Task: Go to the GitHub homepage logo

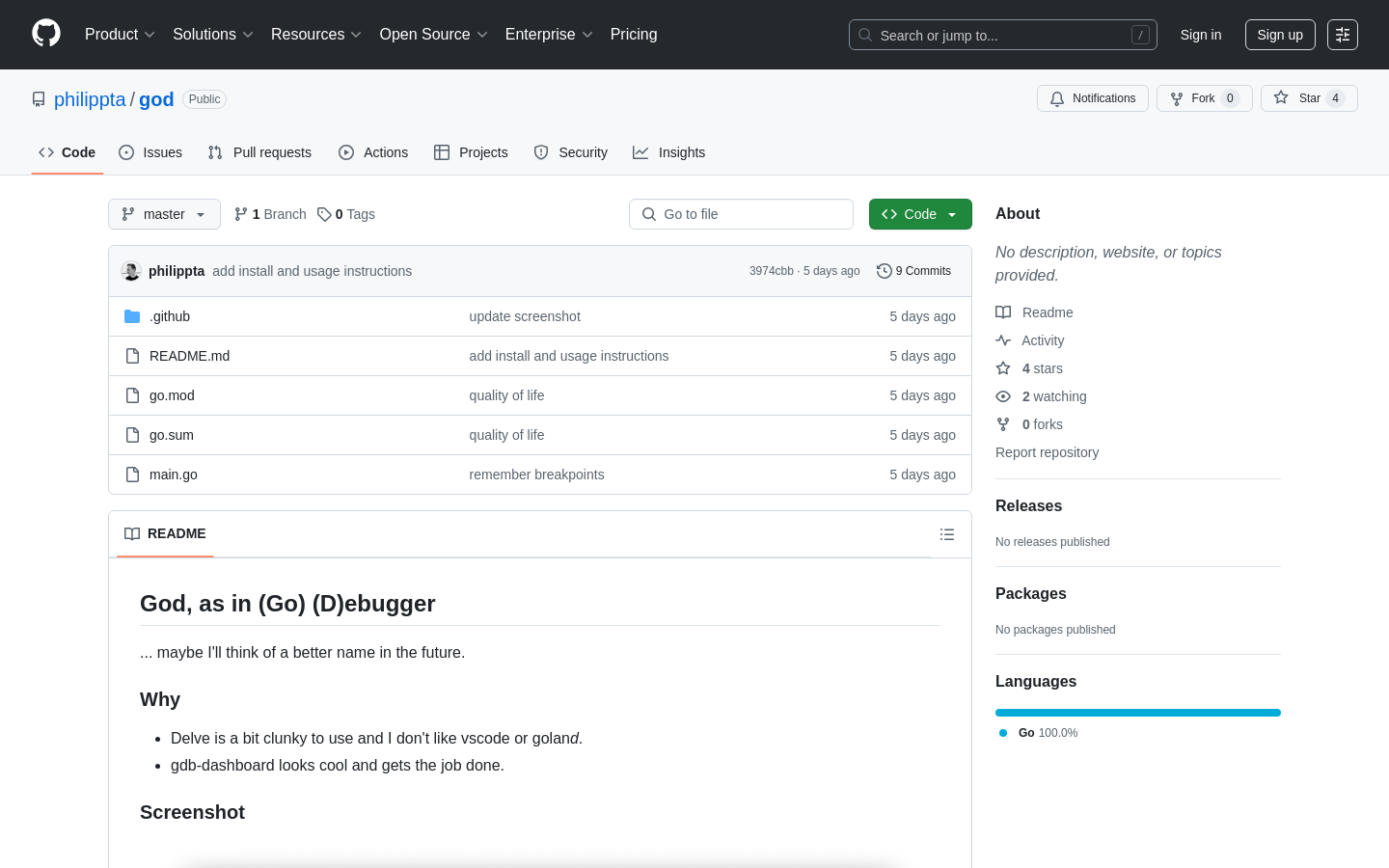Action: pos(46,34)
